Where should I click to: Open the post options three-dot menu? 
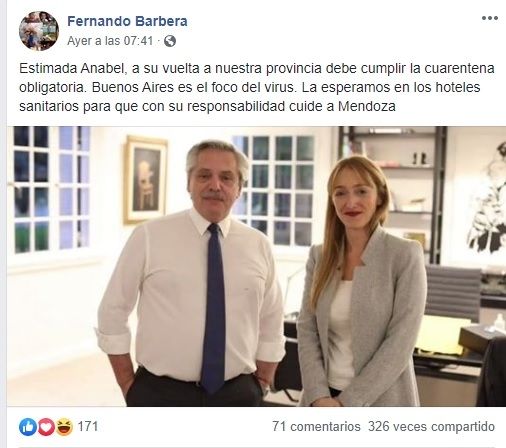490,18
